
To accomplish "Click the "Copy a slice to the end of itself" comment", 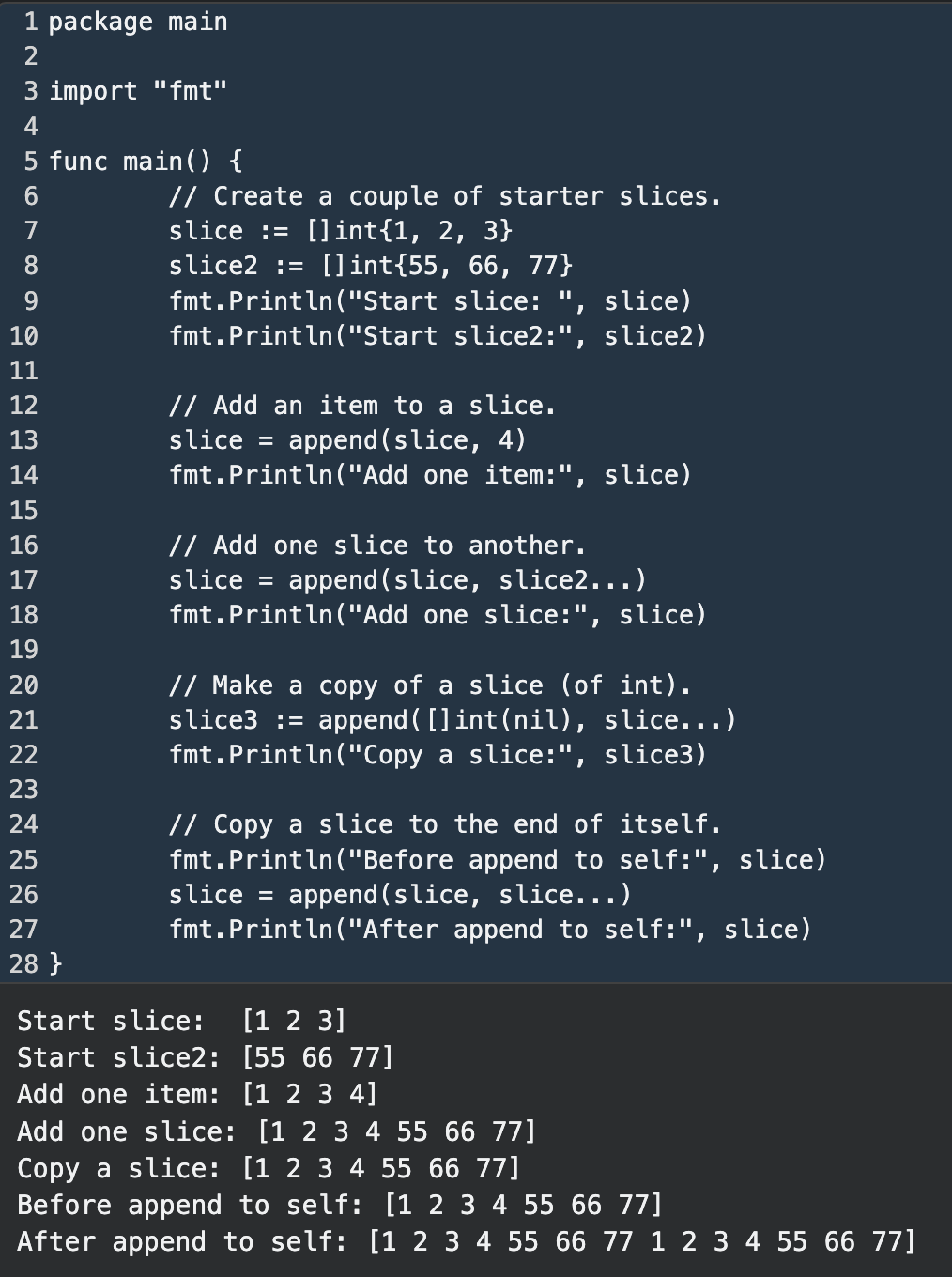I will [445, 824].
